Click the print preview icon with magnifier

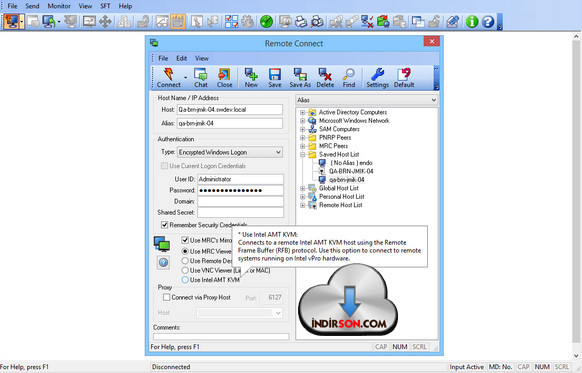point(317,22)
